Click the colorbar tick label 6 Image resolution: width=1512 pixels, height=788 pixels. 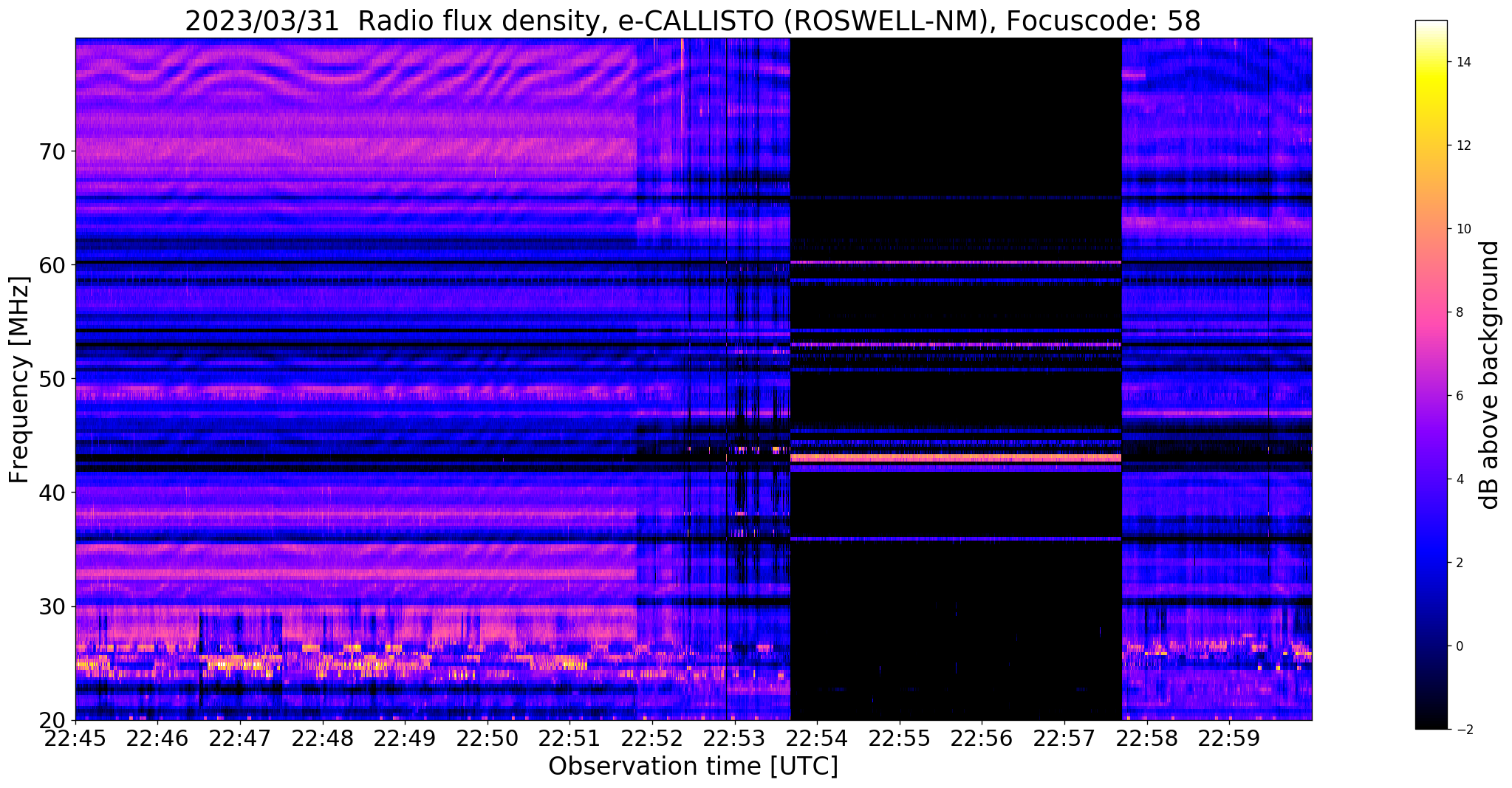(x=1458, y=396)
